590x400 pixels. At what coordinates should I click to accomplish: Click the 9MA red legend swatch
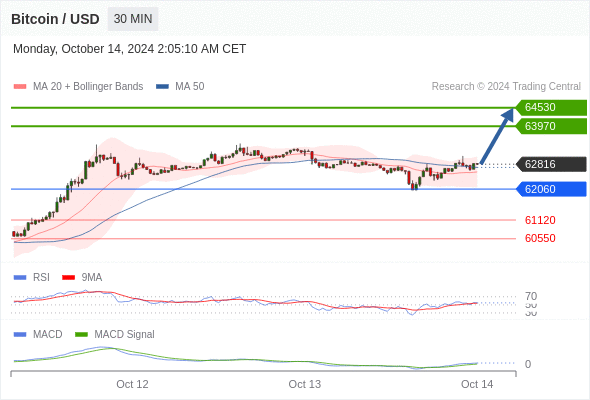point(68,278)
